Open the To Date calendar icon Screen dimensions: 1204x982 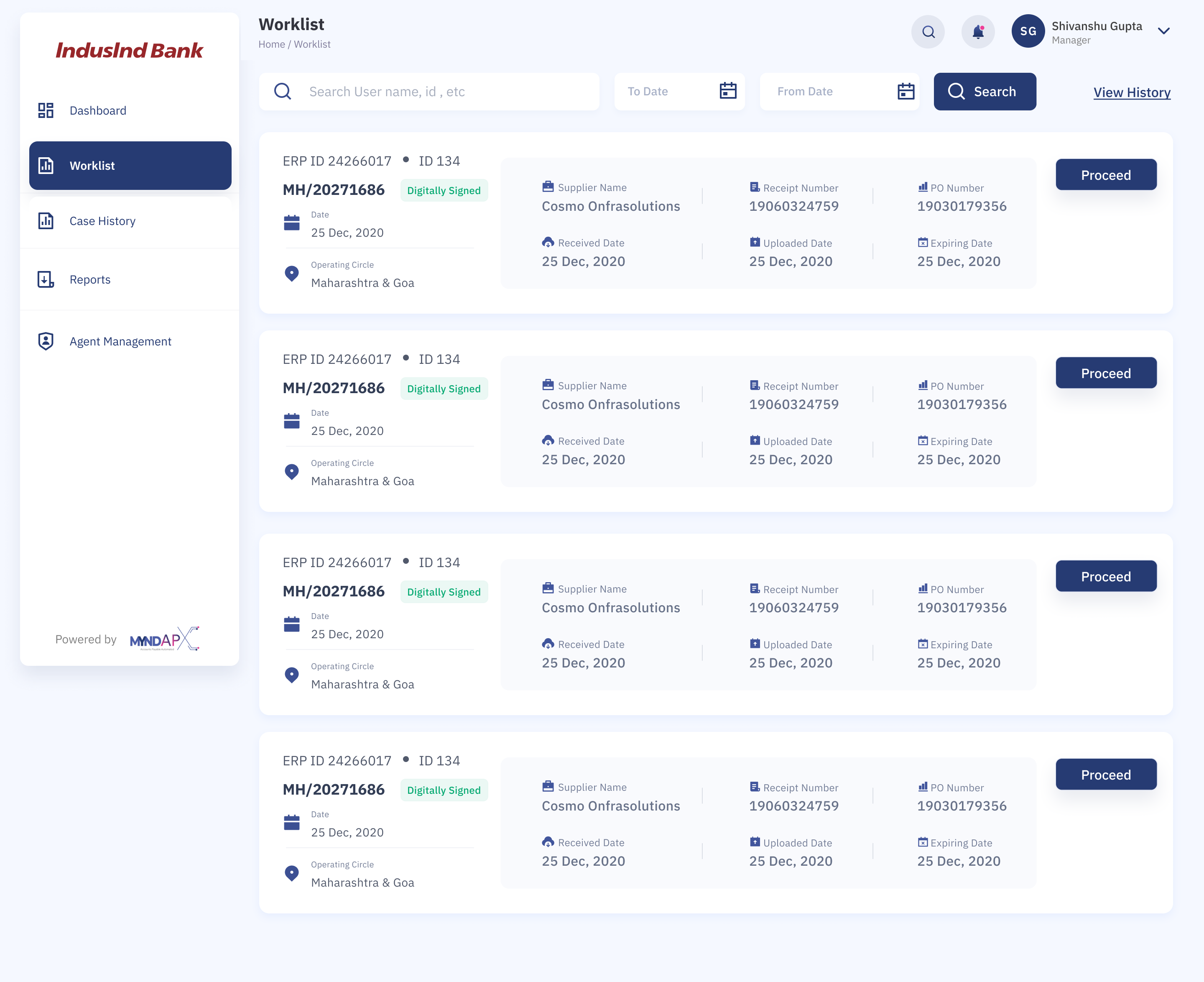pos(728,90)
